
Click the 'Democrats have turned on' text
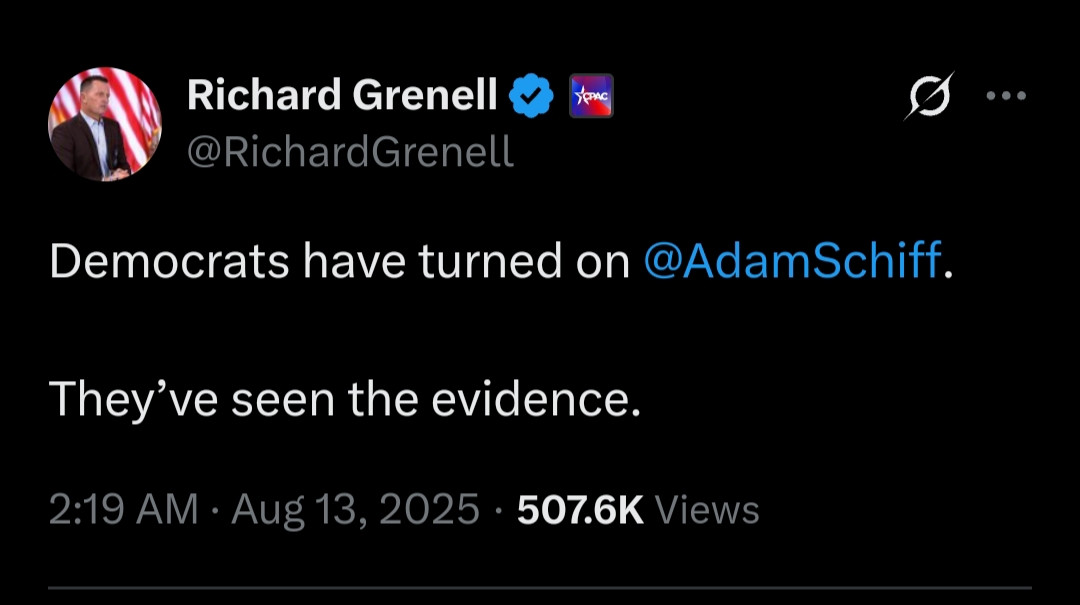click(340, 261)
